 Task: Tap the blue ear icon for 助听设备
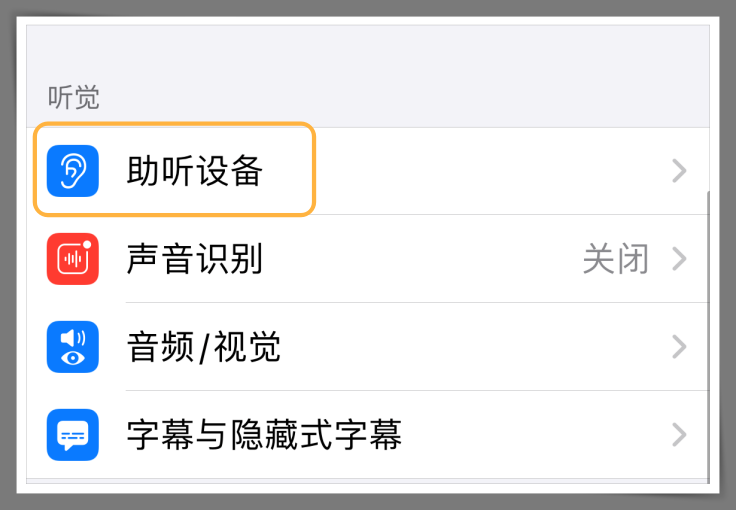pos(73,171)
